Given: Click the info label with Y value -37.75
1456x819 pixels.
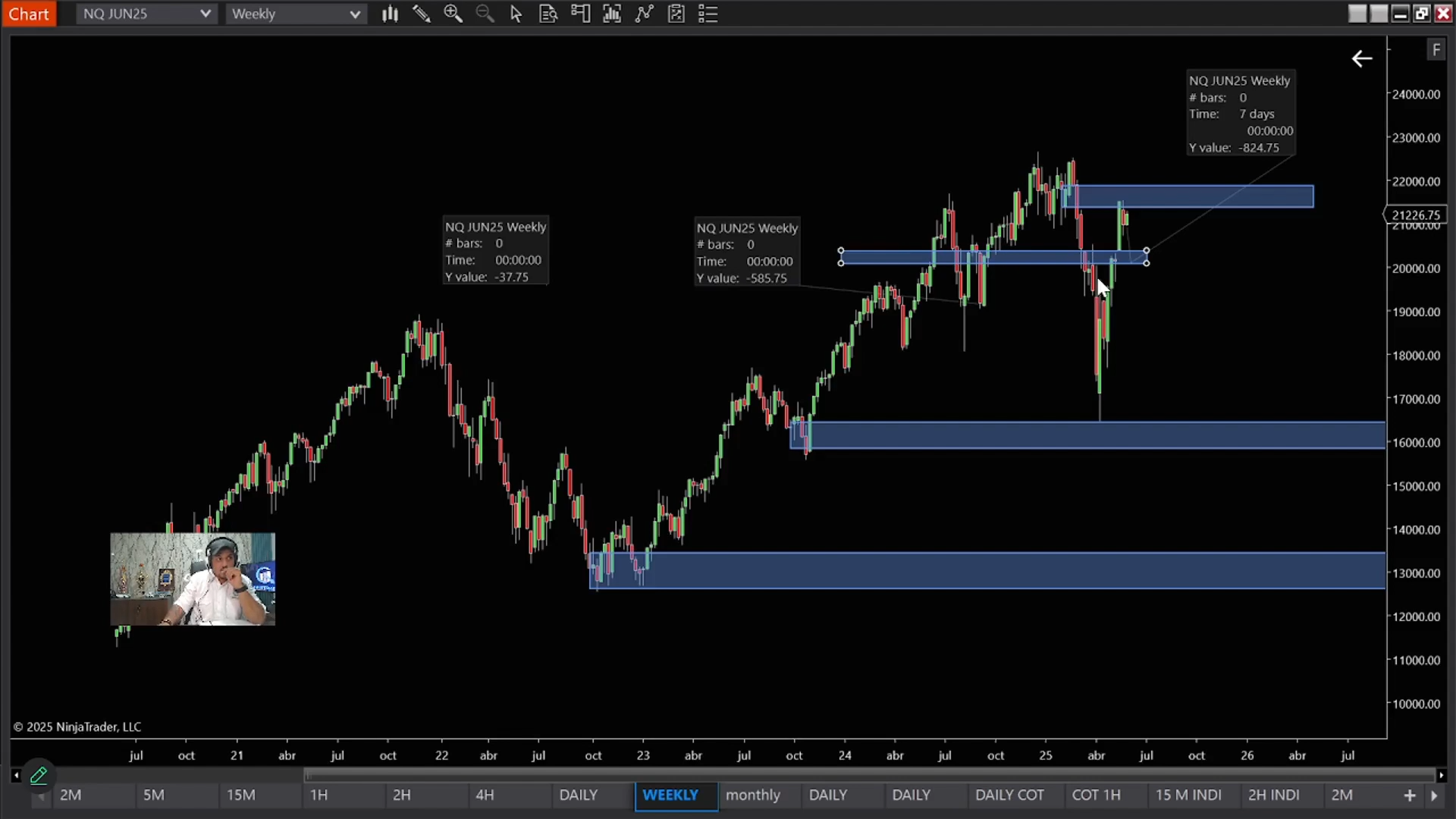Looking at the screenshot, I should 495,251.
